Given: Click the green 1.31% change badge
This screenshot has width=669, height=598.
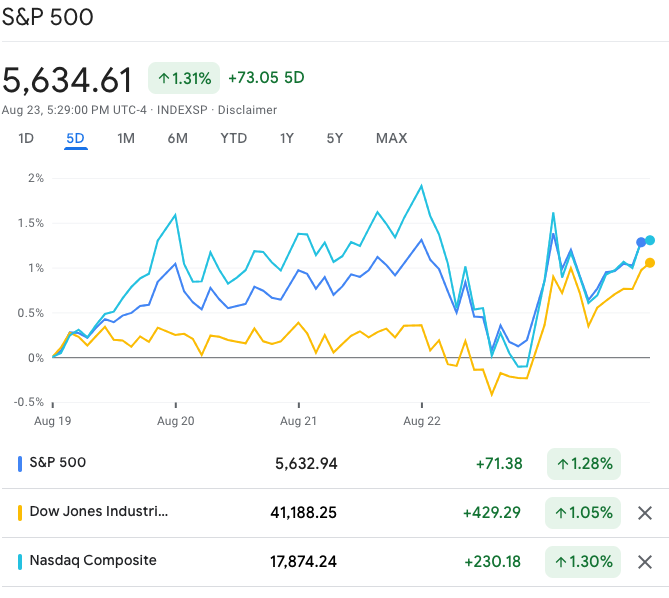Looking at the screenshot, I should tap(184, 78).
